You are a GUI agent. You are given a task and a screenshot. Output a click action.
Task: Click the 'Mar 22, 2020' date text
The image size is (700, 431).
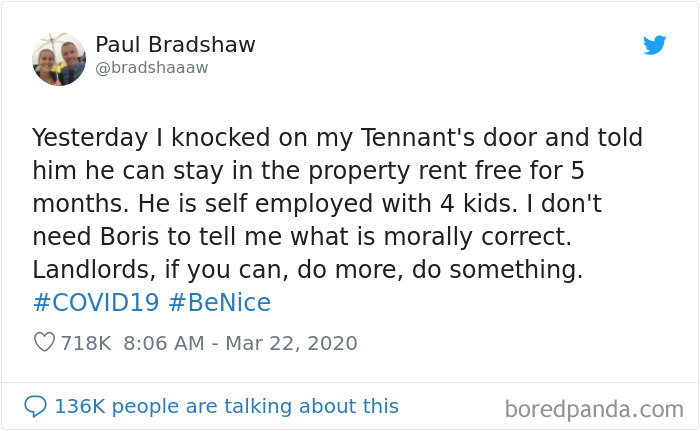tap(292, 343)
